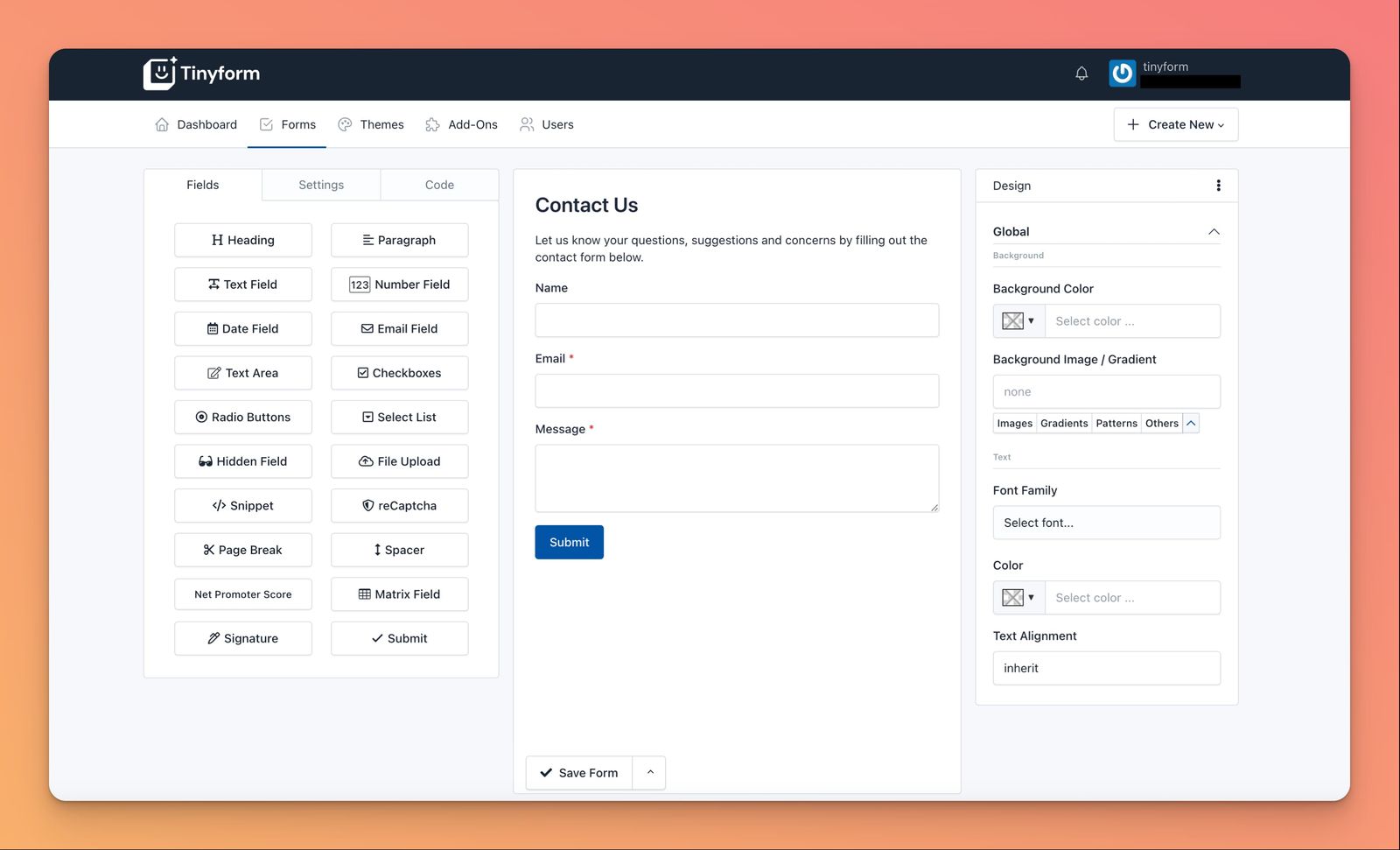Viewport: 1400px width, 850px height.
Task: Expand the Create New dropdown
Action: [x=1175, y=124]
